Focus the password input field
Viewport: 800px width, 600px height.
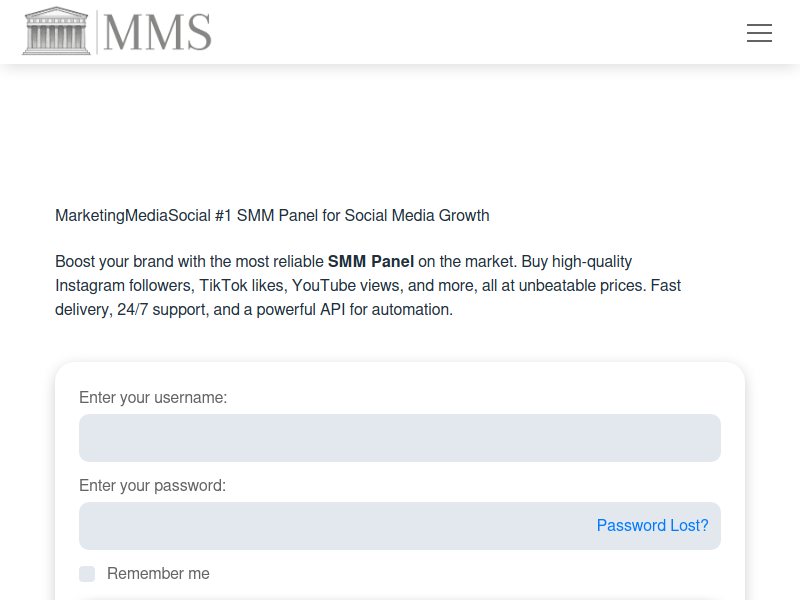(399, 526)
